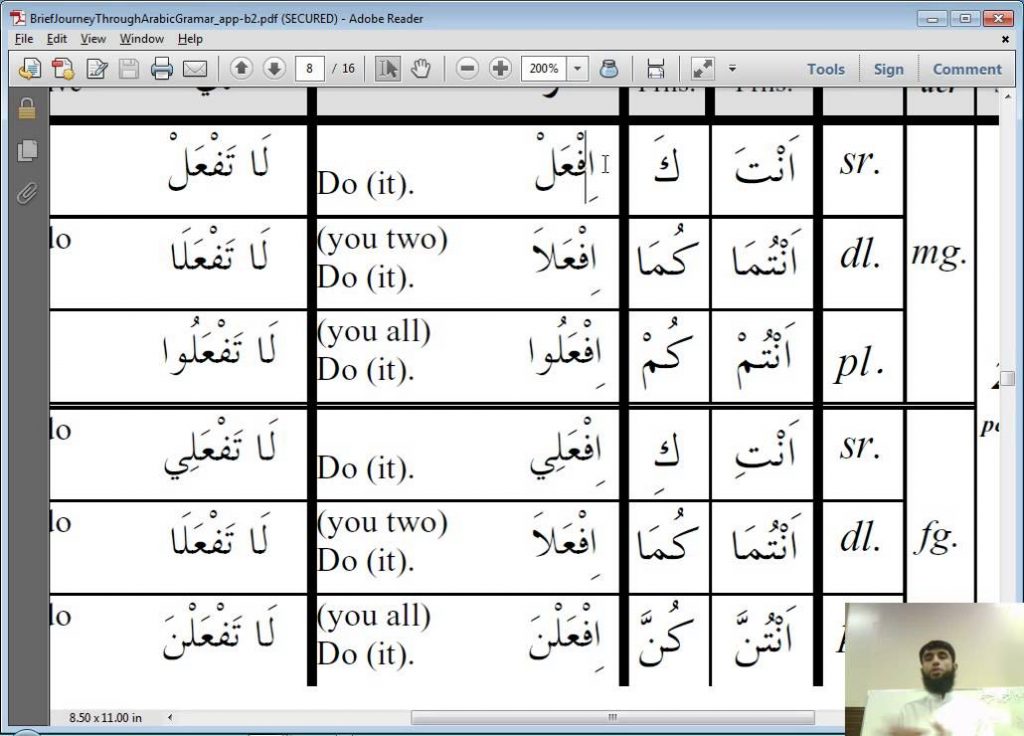1024x736 pixels.
Task: Email the document via the envelope icon
Action: [x=196, y=68]
